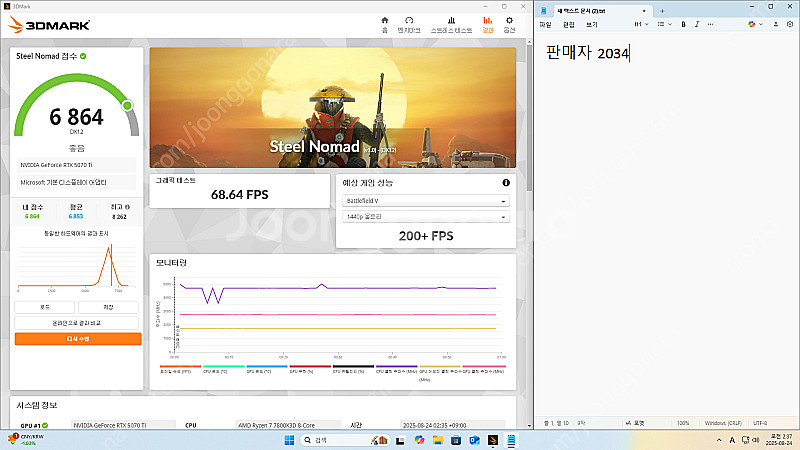Click the purple CPU clock legend color

[396, 366]
